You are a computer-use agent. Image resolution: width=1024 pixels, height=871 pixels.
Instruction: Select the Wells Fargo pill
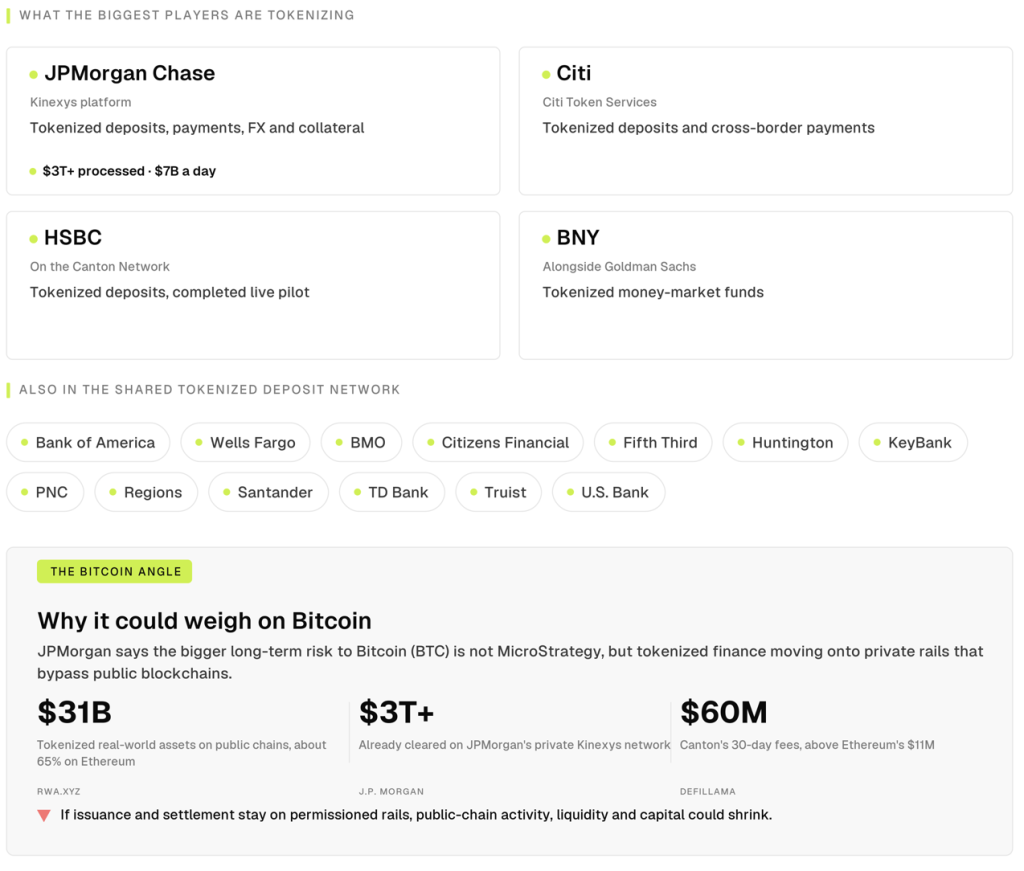[246, 443]
